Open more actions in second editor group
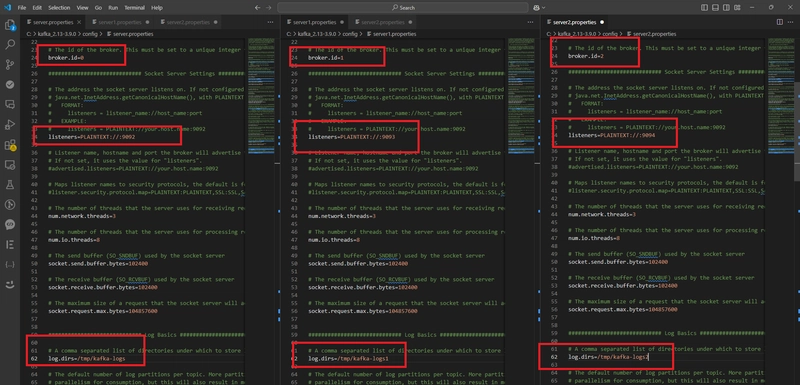 [x=530, y=22]
